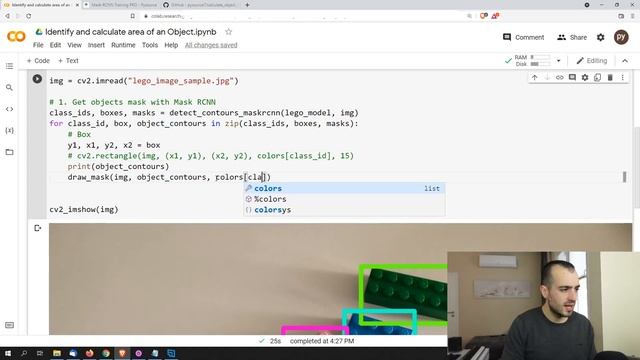Open the table of contents sidebar icon

[9, 66]
